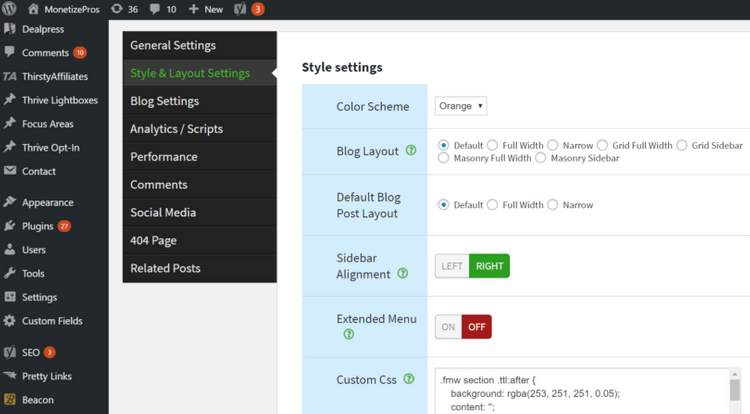
Task: Click the help icon under Extended Menu
Action: click(x=349, y=334)
